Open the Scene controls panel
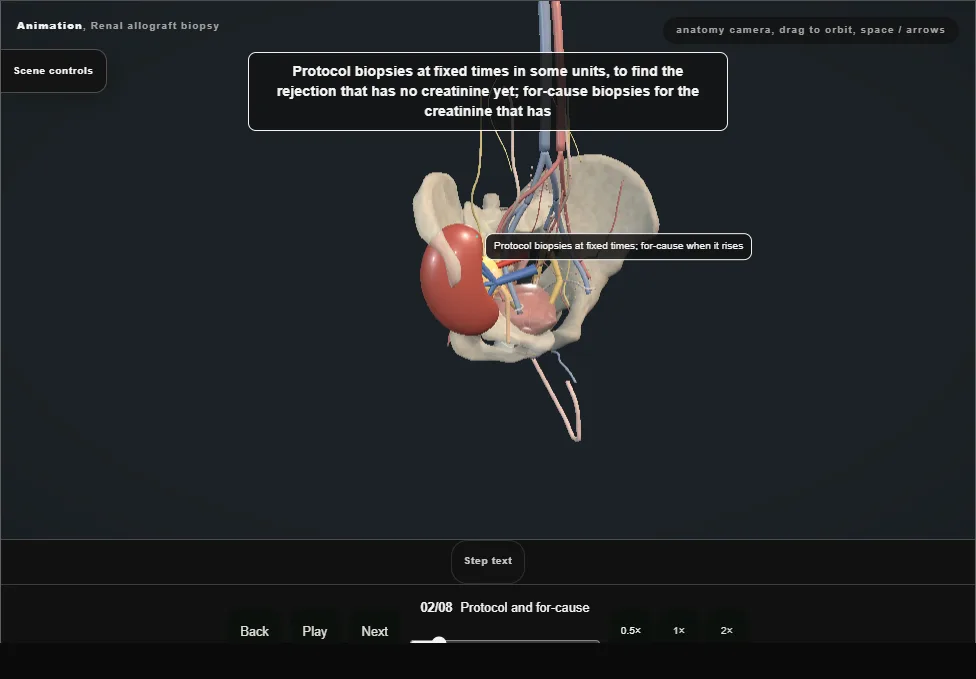Image resolution: width=976 pixels, height=679 pixels. tap(53, 71)
